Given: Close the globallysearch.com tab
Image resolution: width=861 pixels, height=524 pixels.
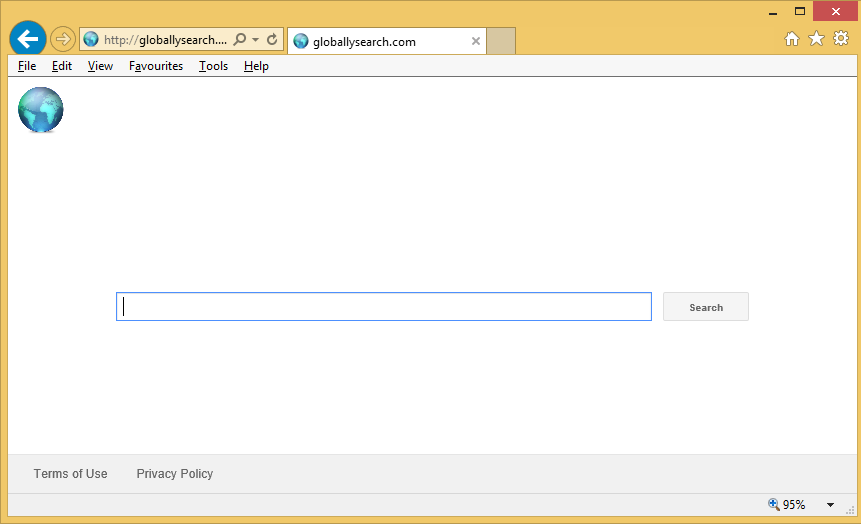Looking at the screenshot, I should pyautogui.click(x=476, y=42).
